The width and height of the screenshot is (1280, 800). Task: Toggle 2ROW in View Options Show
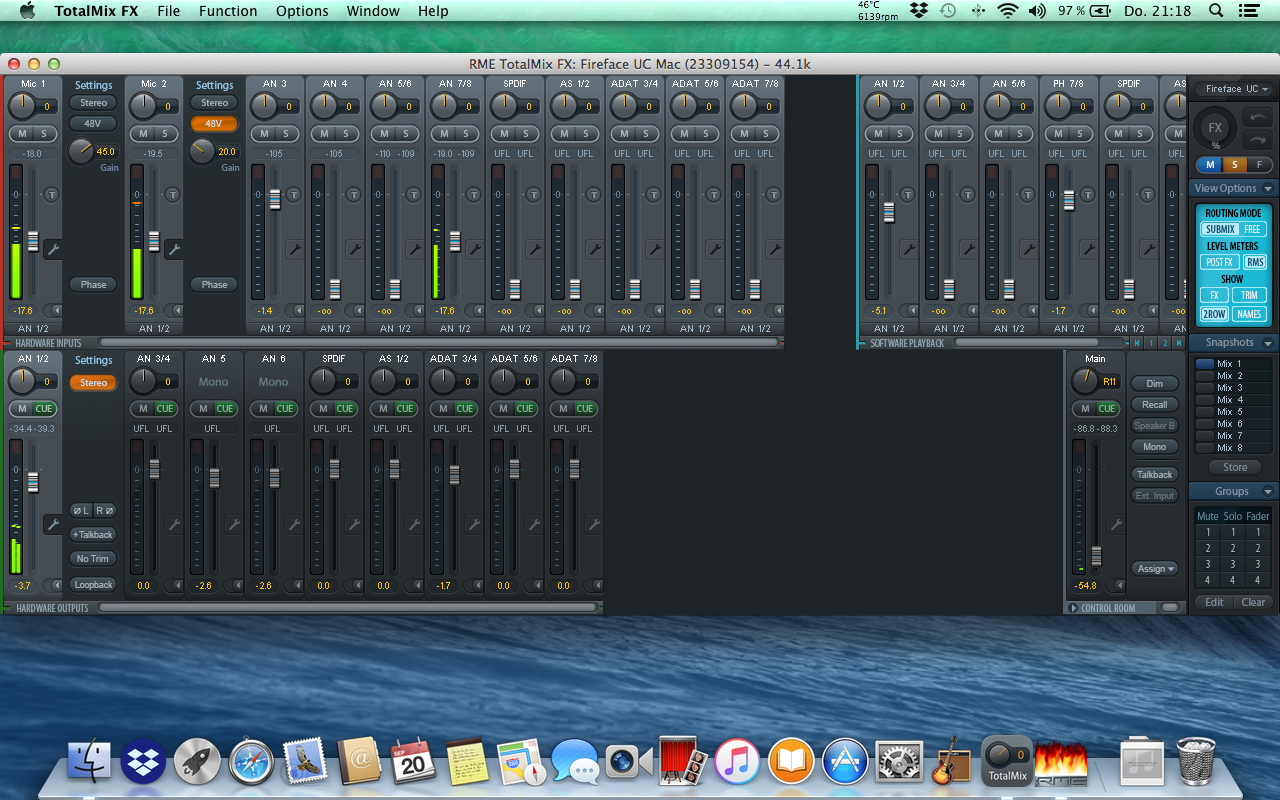click(x=1214, y=314)
